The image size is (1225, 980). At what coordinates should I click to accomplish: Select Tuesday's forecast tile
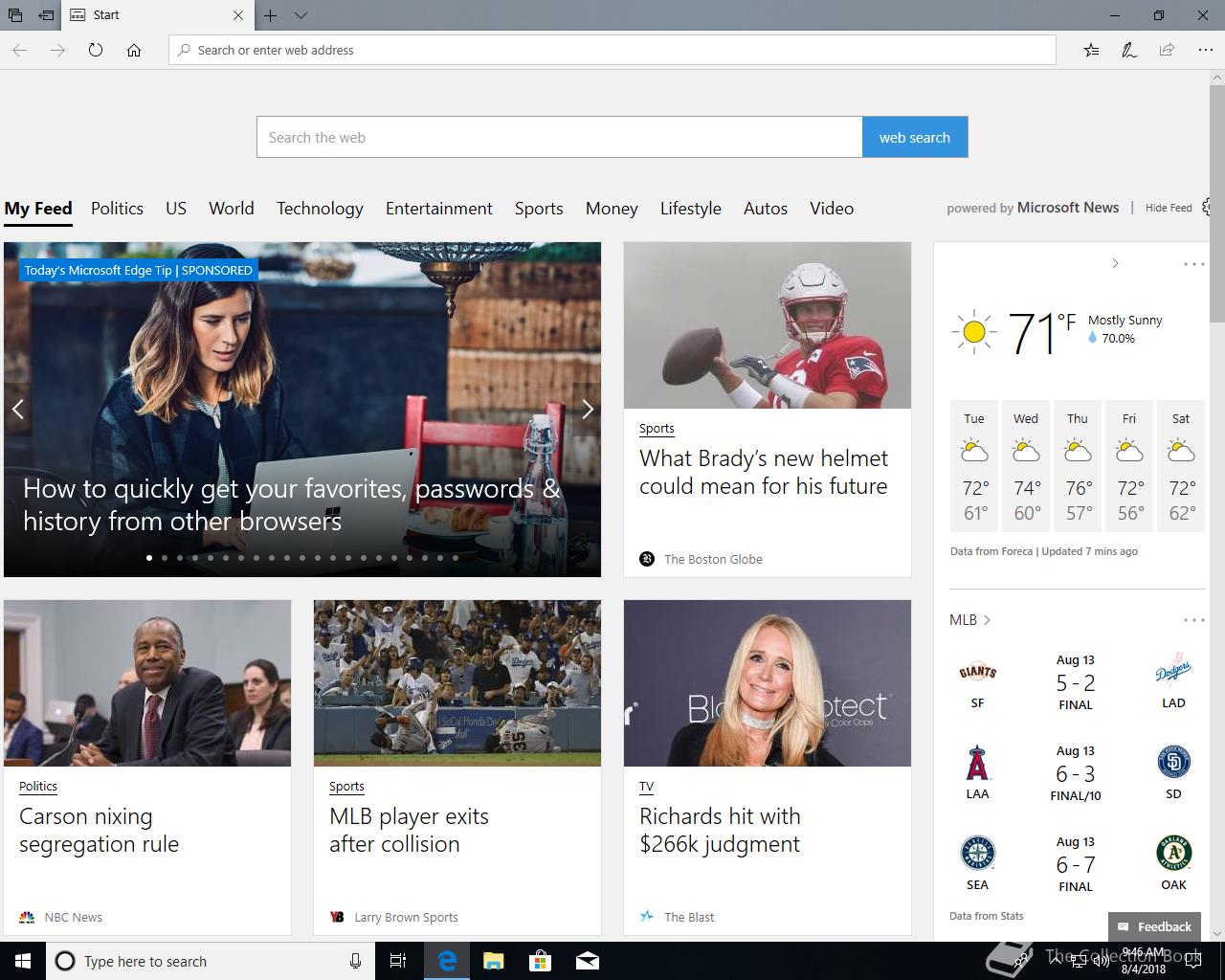974,466
